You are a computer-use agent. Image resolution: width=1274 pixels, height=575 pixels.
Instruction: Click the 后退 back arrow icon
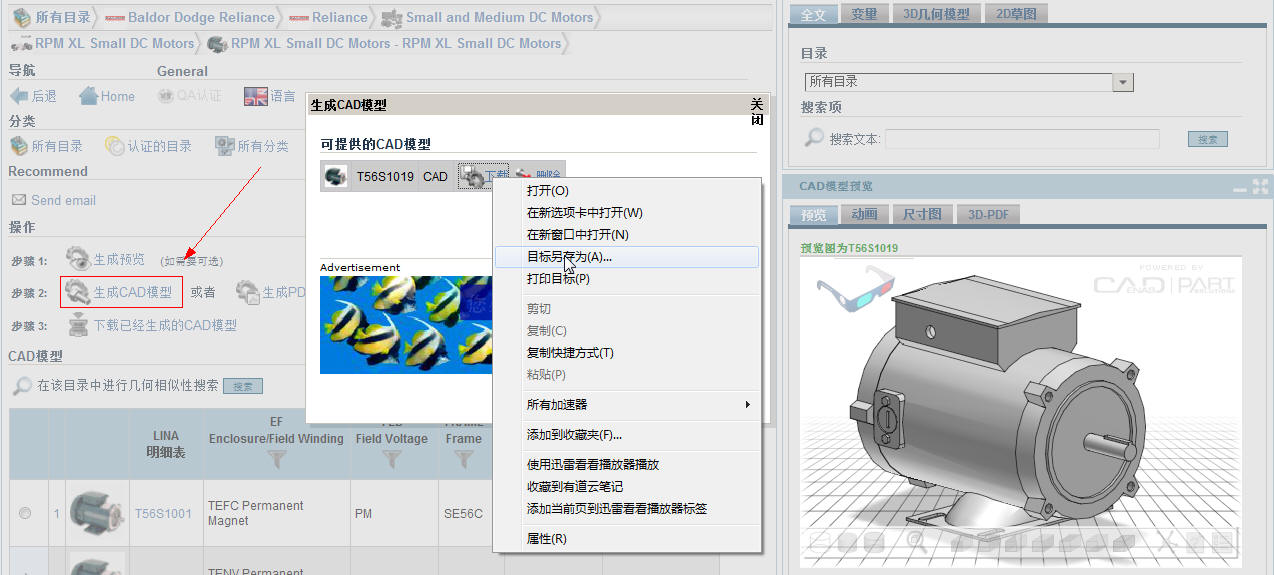(19, 96)
